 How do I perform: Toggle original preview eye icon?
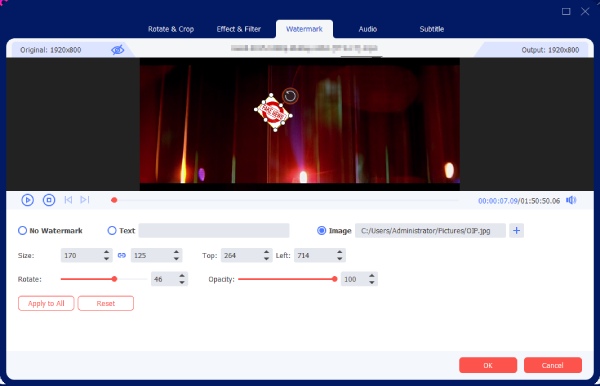[117, 50]
